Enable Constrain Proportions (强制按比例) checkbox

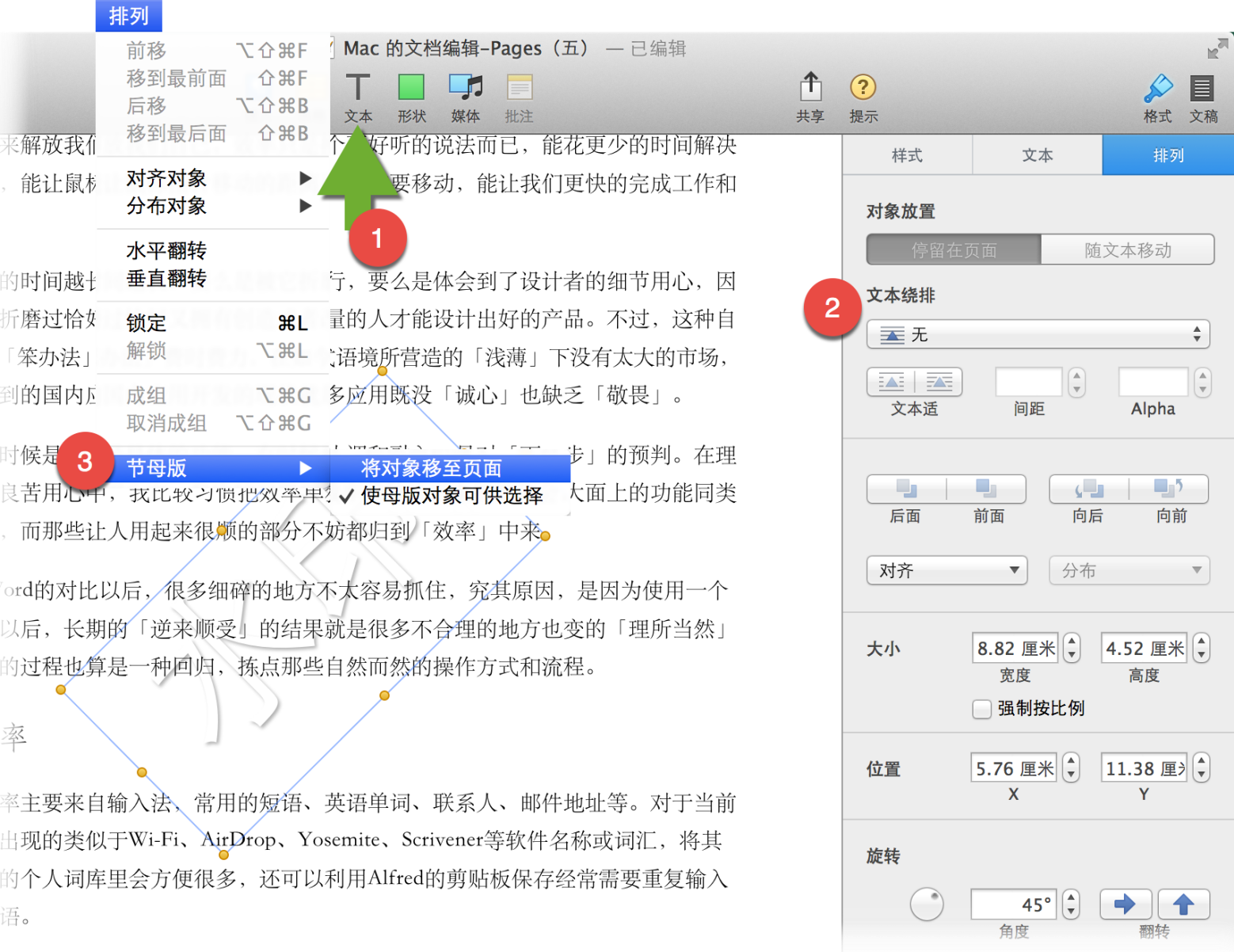pyautogui.click(x=981, y=709)
